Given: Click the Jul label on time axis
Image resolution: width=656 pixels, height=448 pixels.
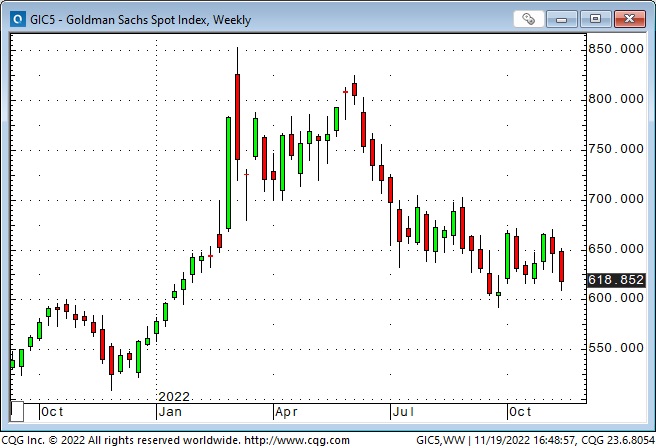Looking at the screenshot, I should point(403,412).
